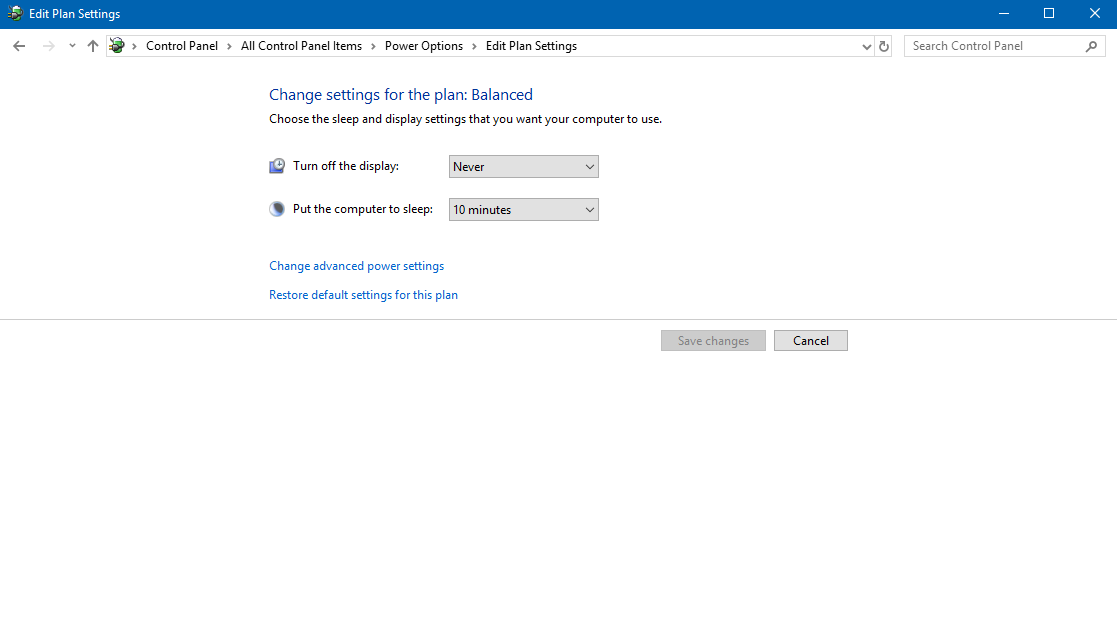This screenshot has width=1117, height=630.
Task: Navigate to All Control Panel Items breadcrumb
Action: (x=301, y=46)
